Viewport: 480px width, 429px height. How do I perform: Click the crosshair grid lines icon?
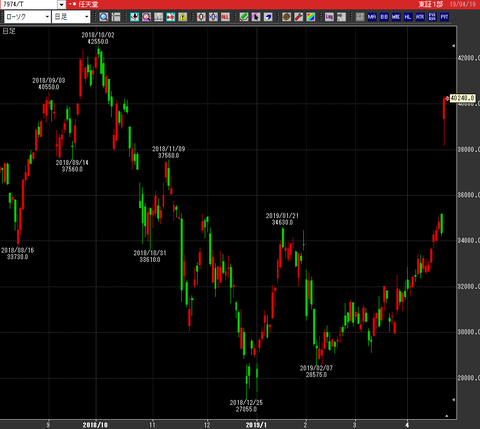point(116,17)
